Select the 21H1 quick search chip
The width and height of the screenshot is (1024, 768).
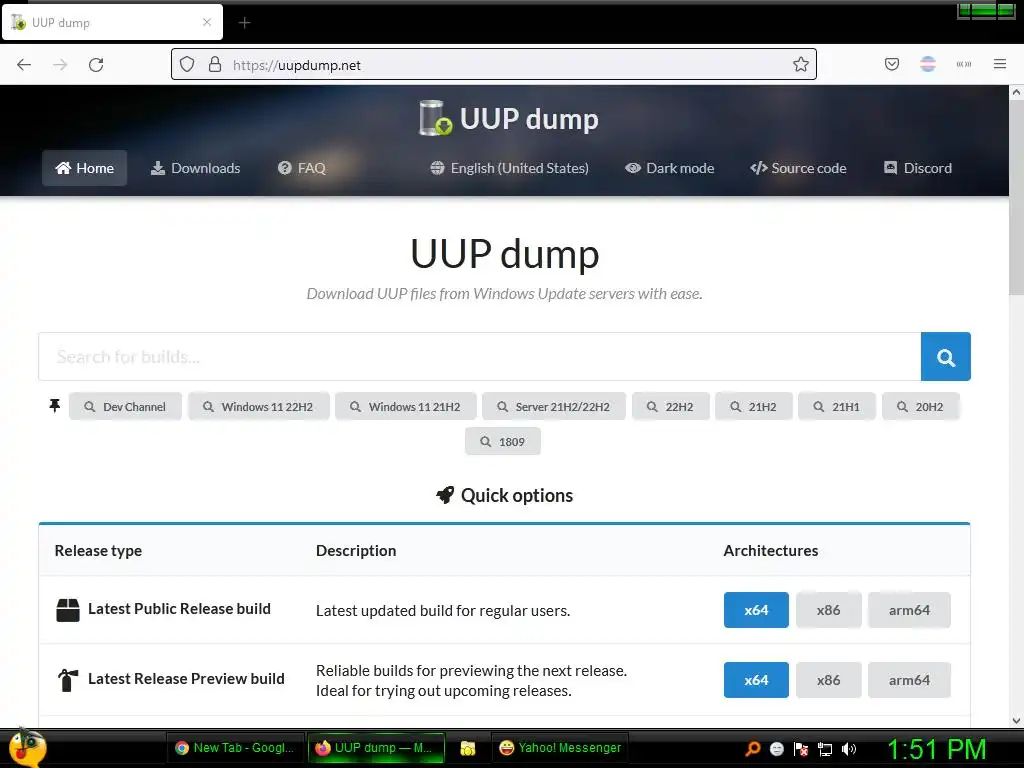click(837, 406)
